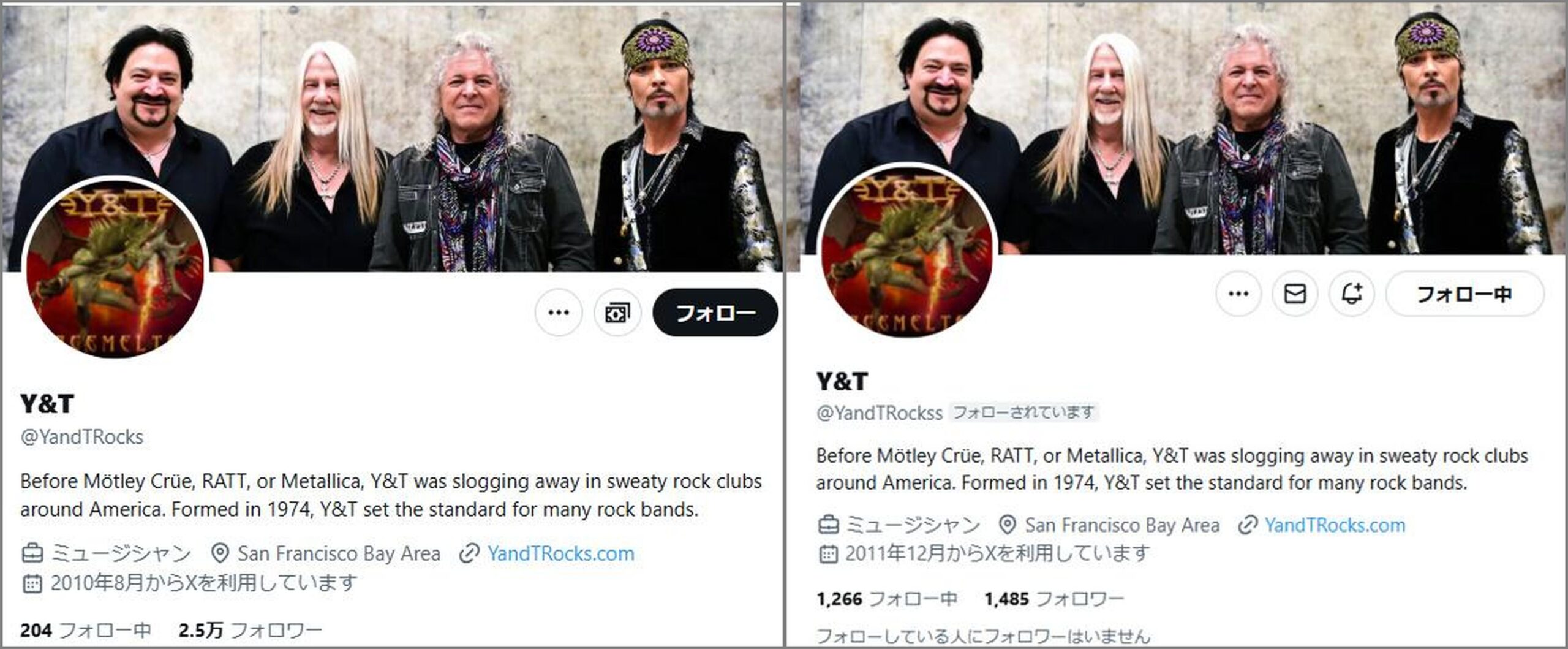Toggle the フォロー中 following button
Viewport: 1568px width, 649px height.
[x=1464, y=294]
